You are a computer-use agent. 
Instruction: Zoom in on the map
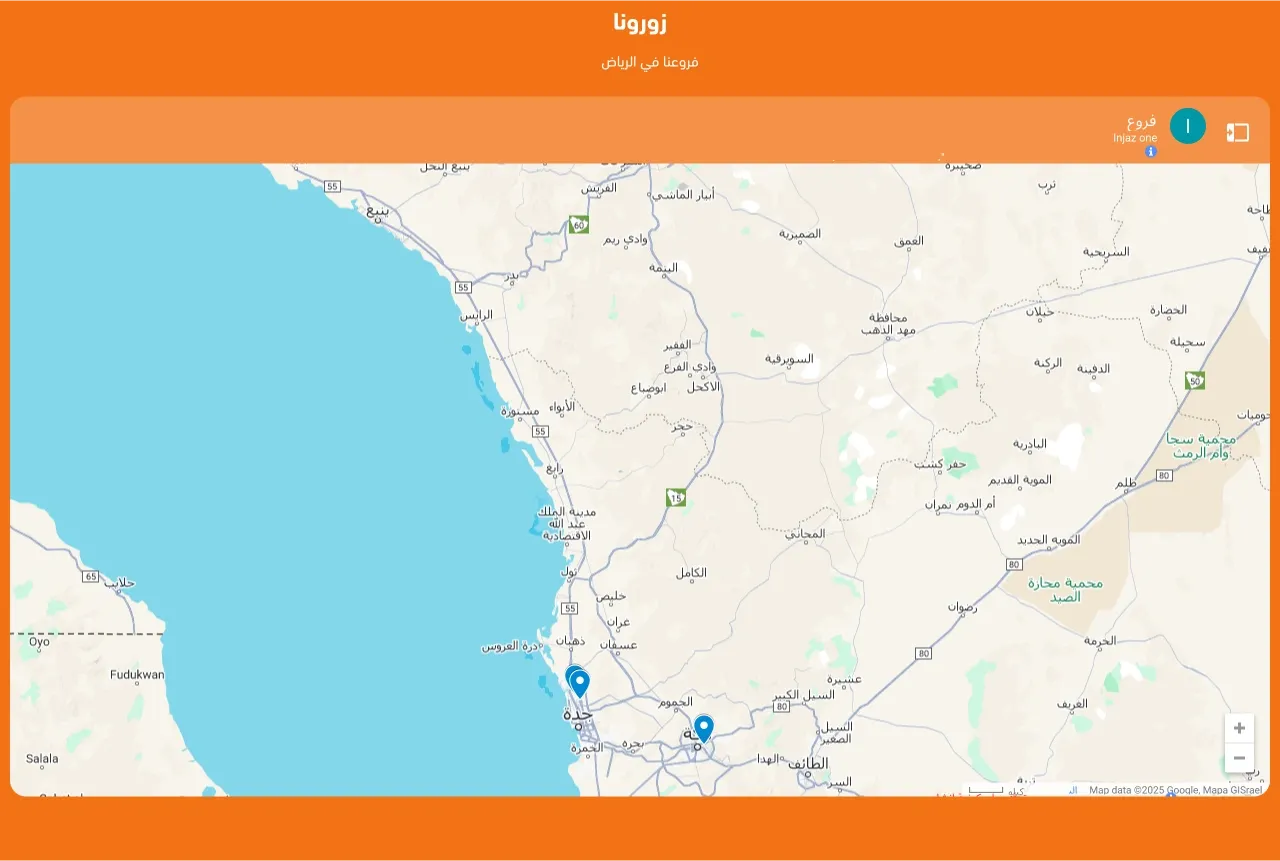[x=1239, y=728]
